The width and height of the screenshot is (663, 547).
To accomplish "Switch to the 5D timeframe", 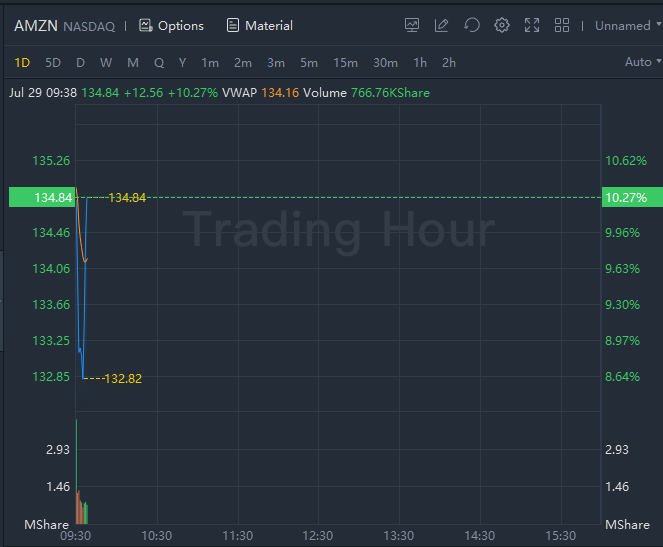I will [x=53, y=63].
